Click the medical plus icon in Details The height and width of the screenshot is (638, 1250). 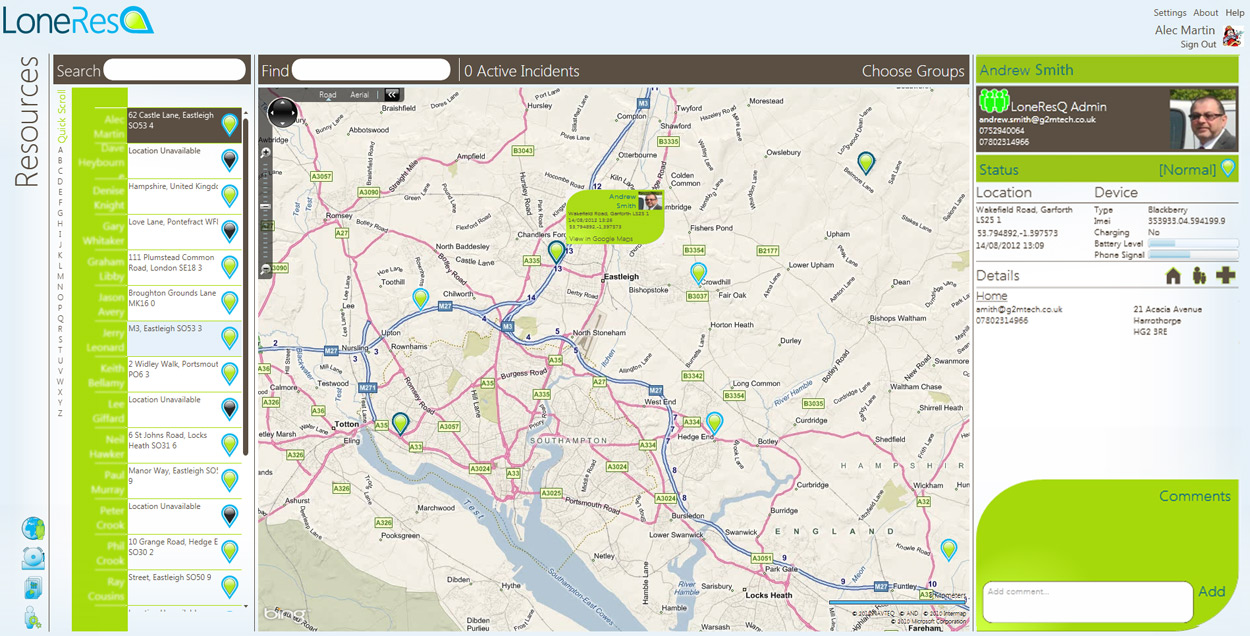click(1225, 276)
